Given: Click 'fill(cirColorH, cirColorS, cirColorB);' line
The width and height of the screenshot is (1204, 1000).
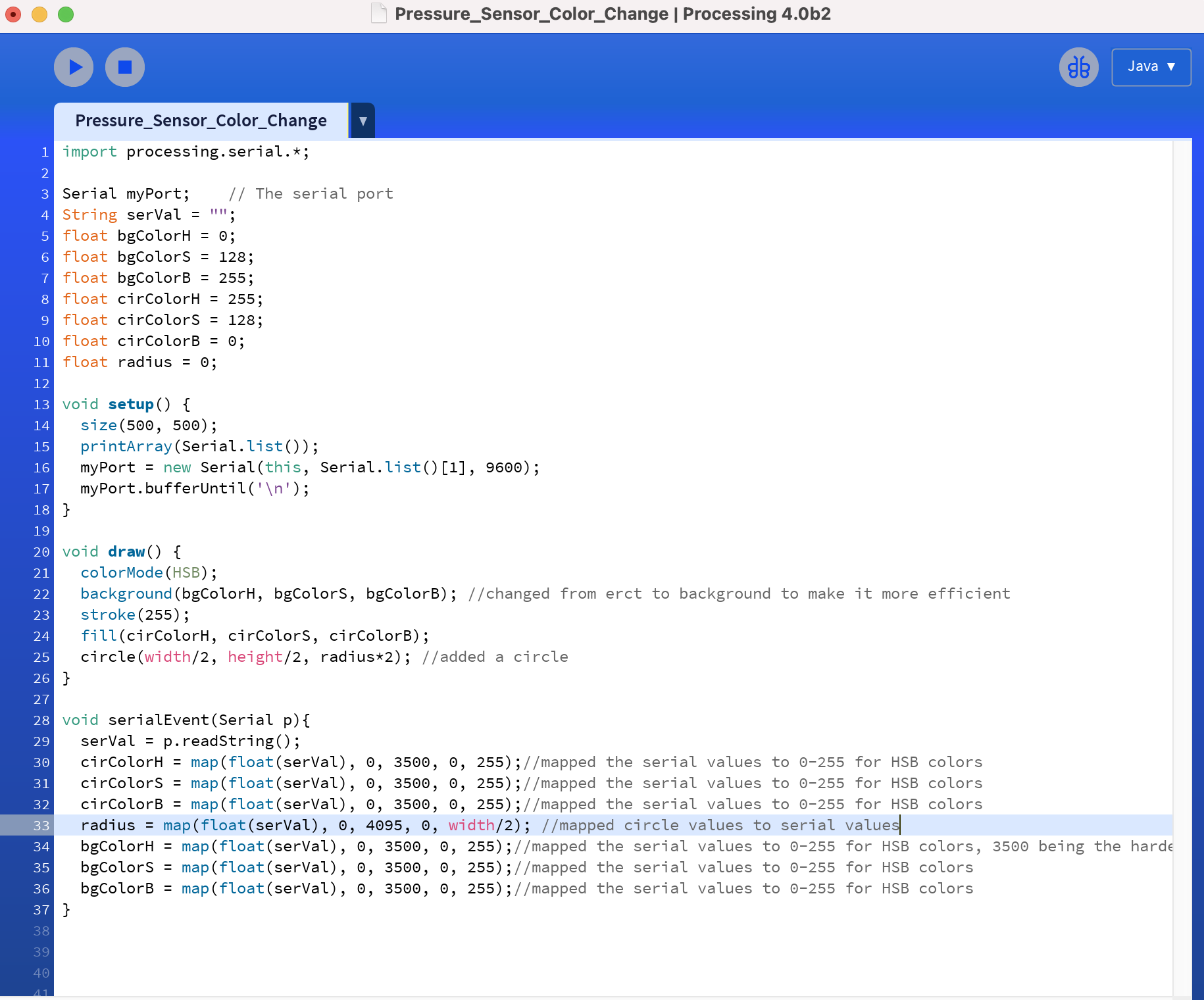Looking at the screenshot, I should (255, 636).
